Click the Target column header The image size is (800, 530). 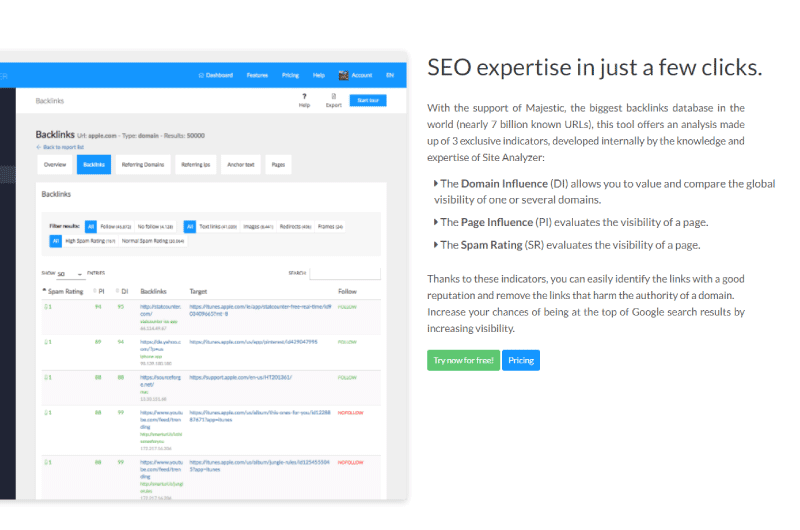tap(198, 291)
